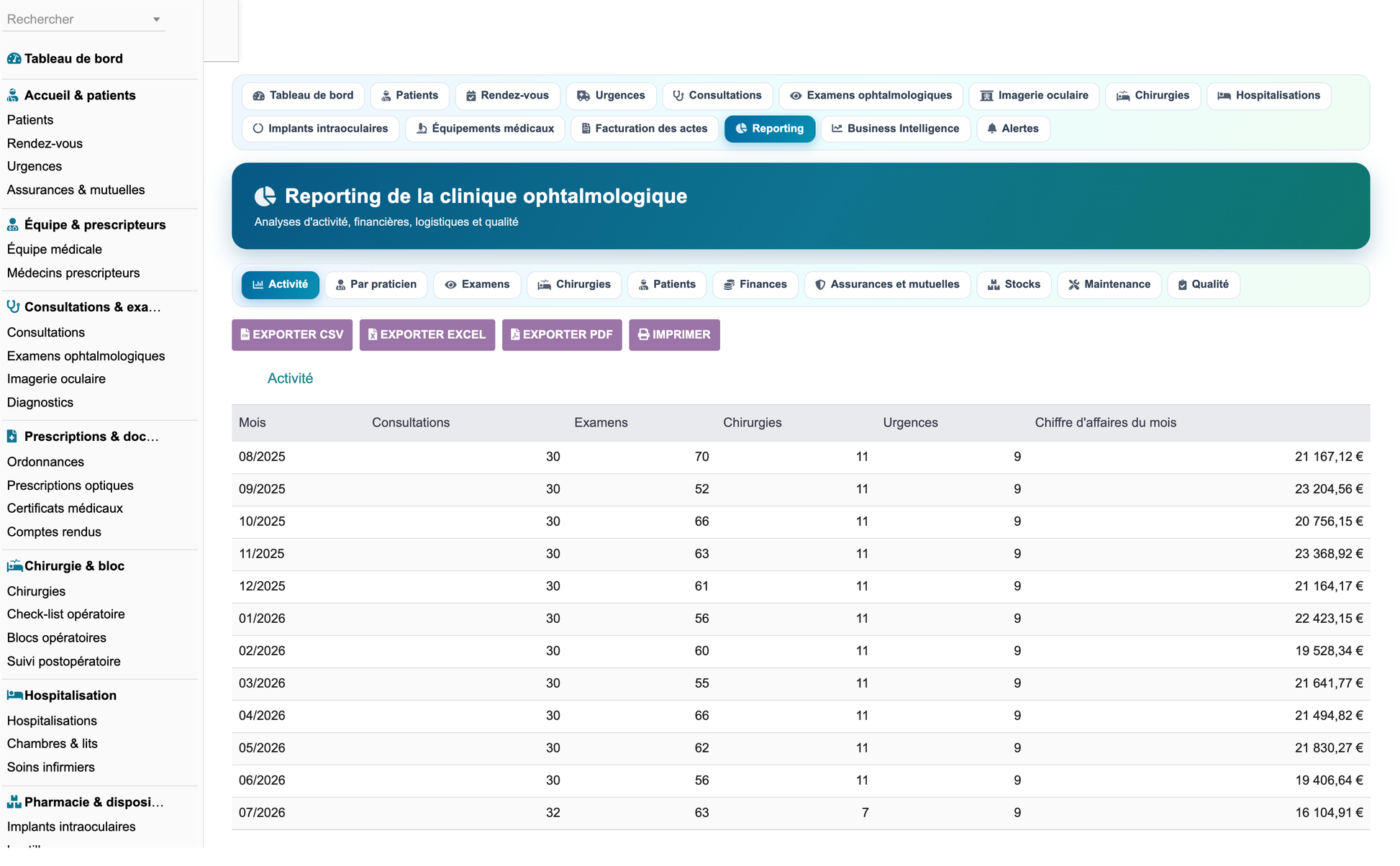Open Blocs opératoires sidebar link

click(57, 638)
